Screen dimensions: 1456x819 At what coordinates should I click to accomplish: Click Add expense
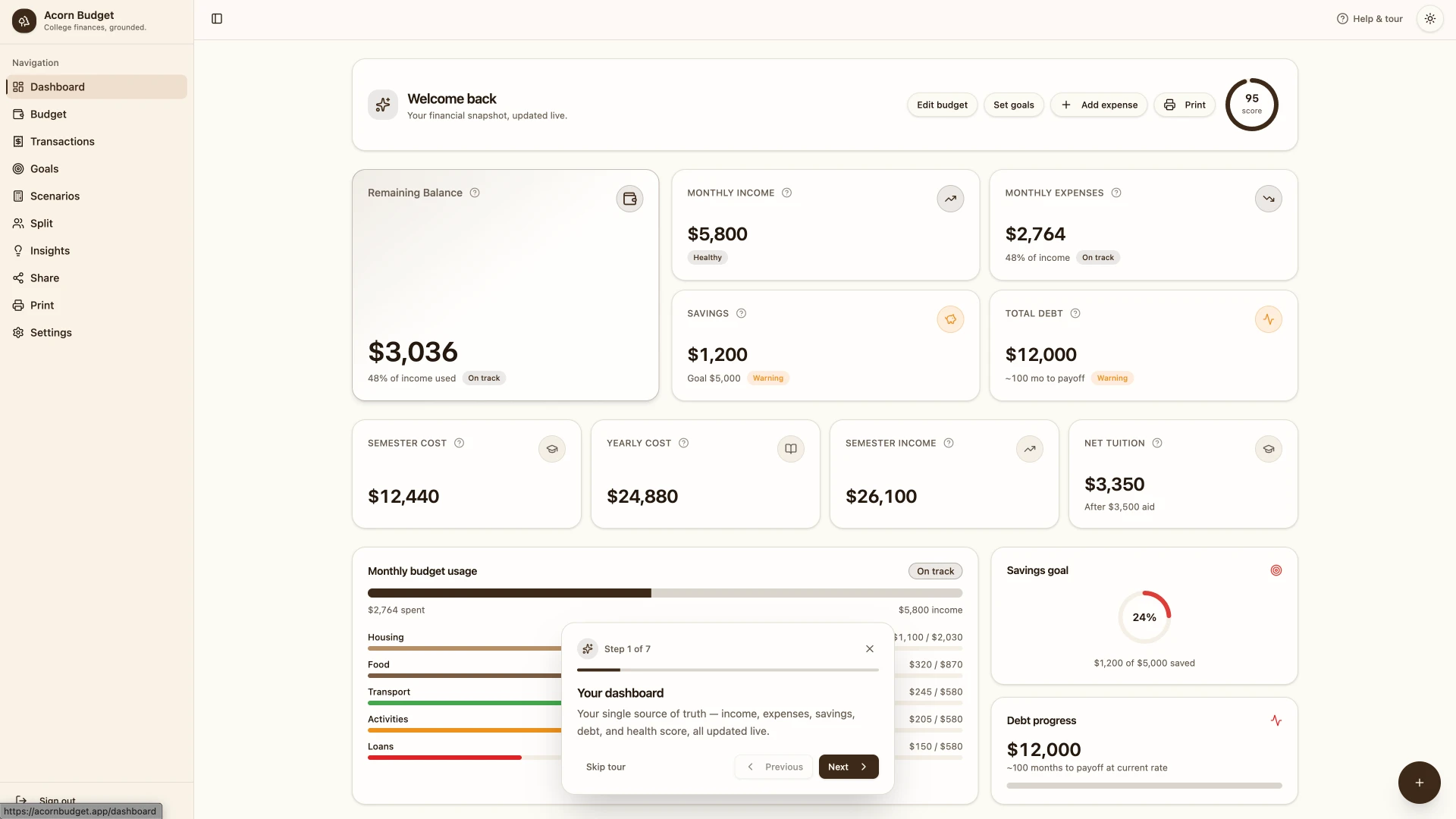[1099, 105]
